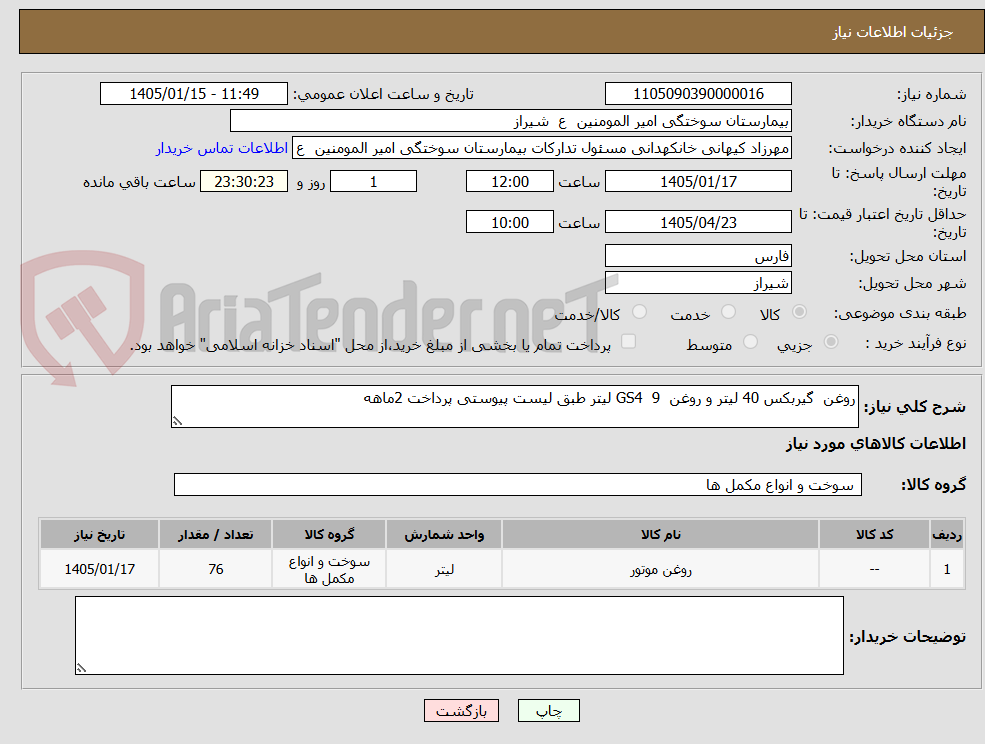The image size is (985, 744).
Task: Click the ردیف column header
Action: coord(947,534)
